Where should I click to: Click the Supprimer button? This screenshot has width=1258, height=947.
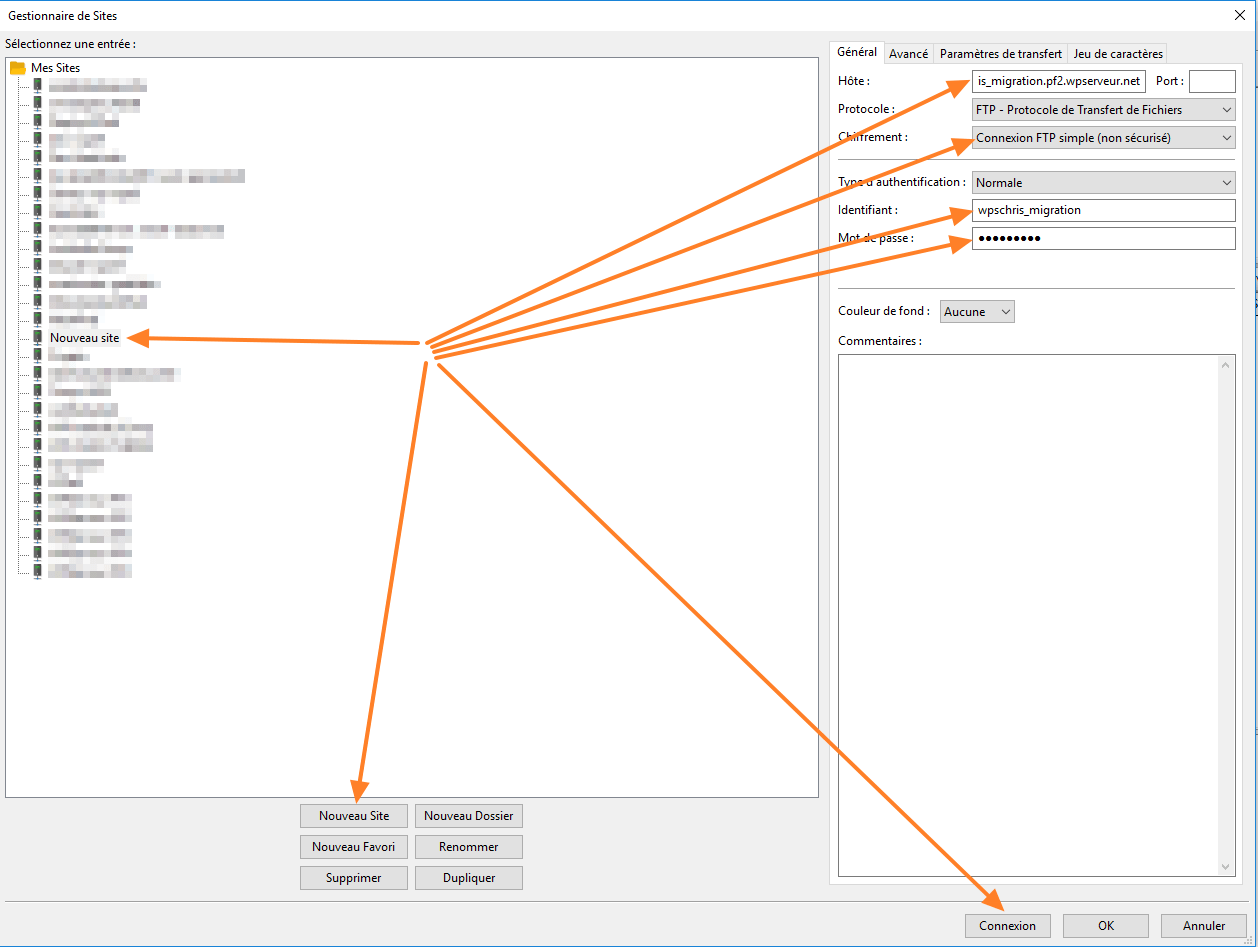tap(353, 877)
